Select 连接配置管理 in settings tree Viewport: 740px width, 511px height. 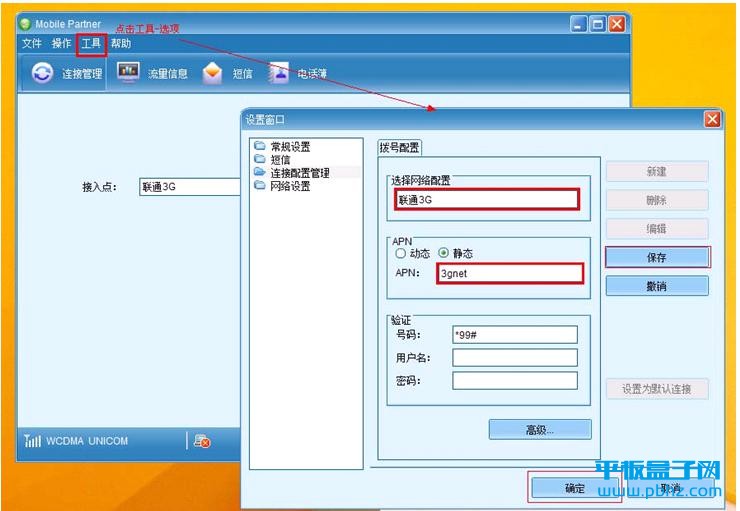(300, 173)
